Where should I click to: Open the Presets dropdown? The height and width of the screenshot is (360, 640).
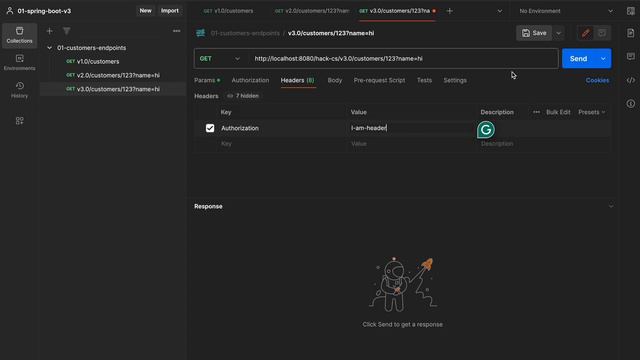click(592, 112)
